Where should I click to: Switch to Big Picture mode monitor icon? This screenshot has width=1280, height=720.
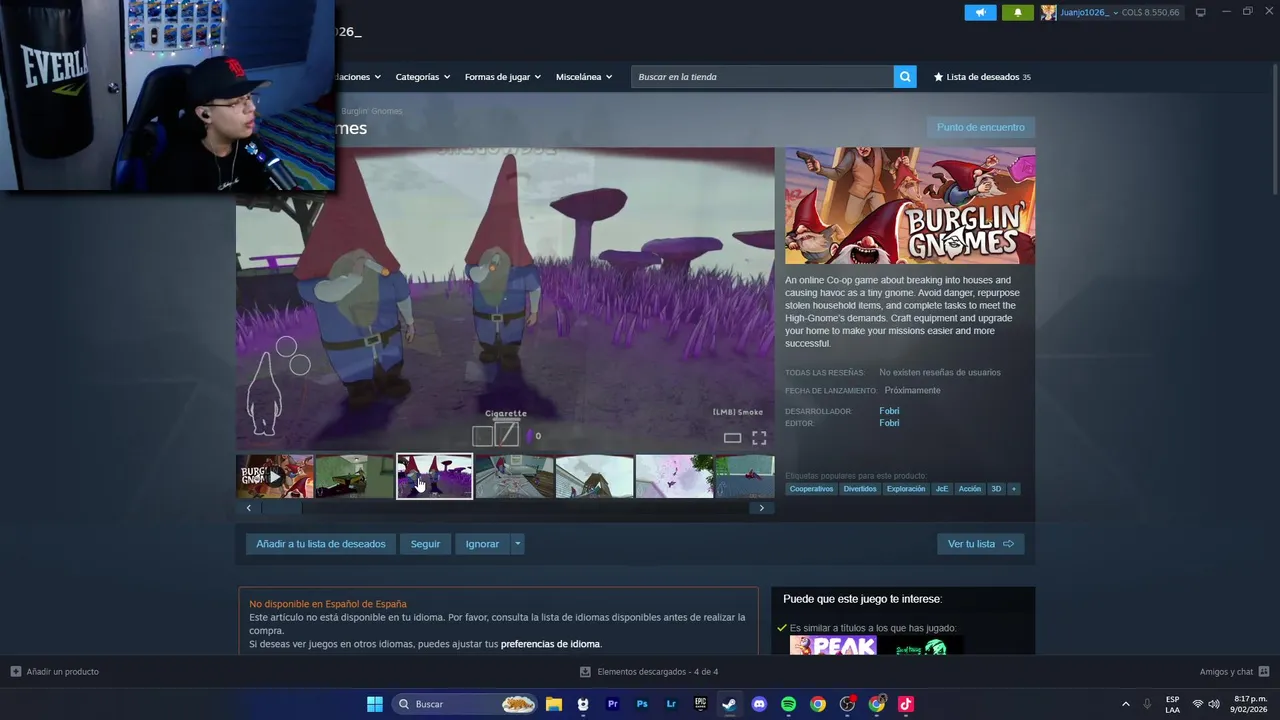(x=1200, y=12)
